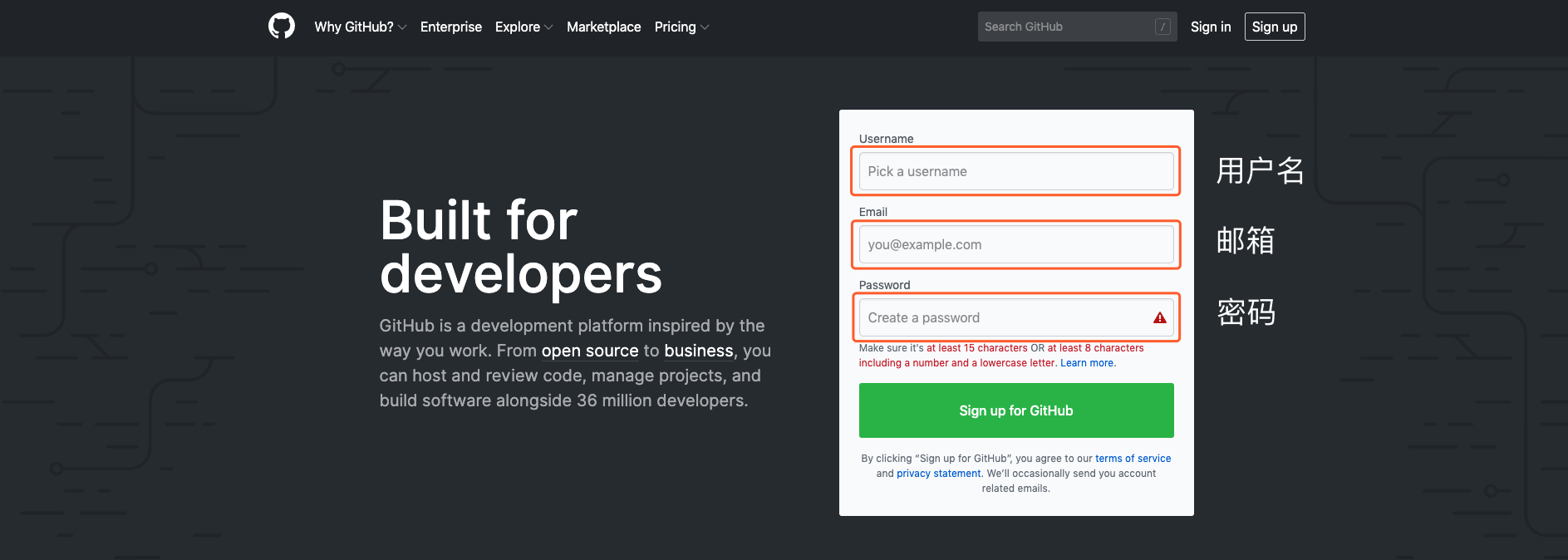Click the Email field label
Image resolution: width=1568 pixels, height=560 pixels.
pos(873,212)
